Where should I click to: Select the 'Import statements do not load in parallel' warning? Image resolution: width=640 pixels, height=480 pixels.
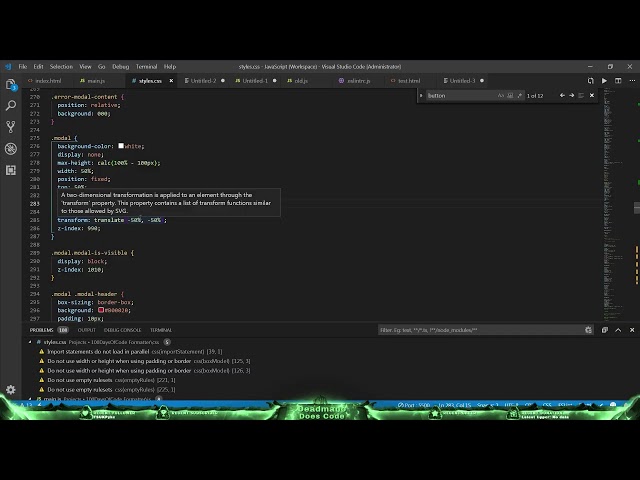click(x=135, y=351)
